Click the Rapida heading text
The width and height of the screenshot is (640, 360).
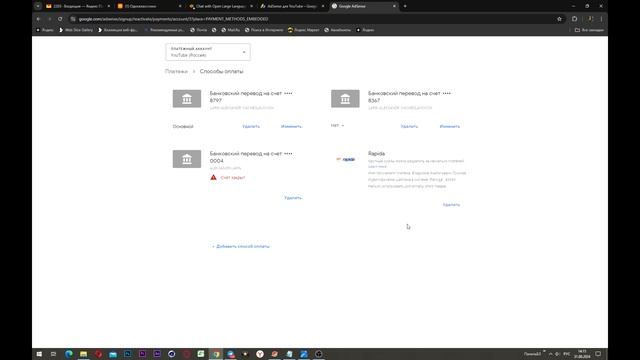[376, 153]
